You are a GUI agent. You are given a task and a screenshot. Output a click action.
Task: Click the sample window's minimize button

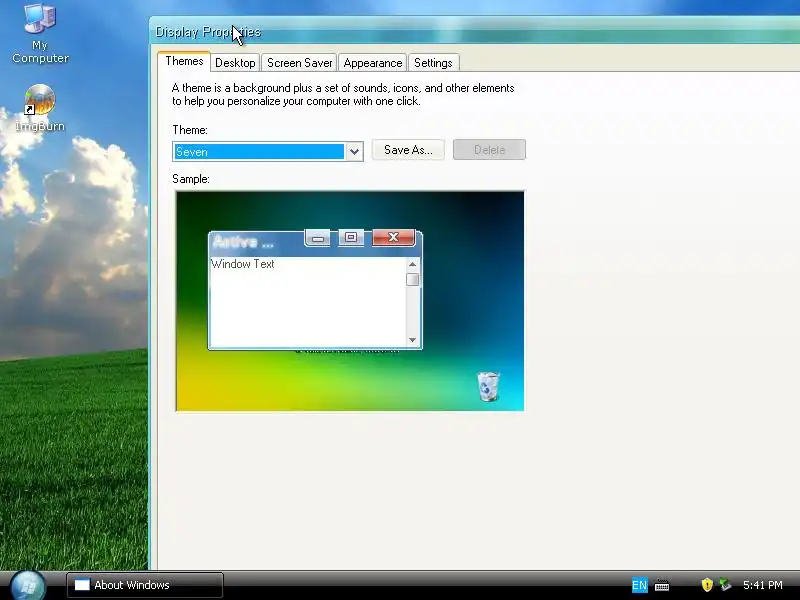coord(318,238)
